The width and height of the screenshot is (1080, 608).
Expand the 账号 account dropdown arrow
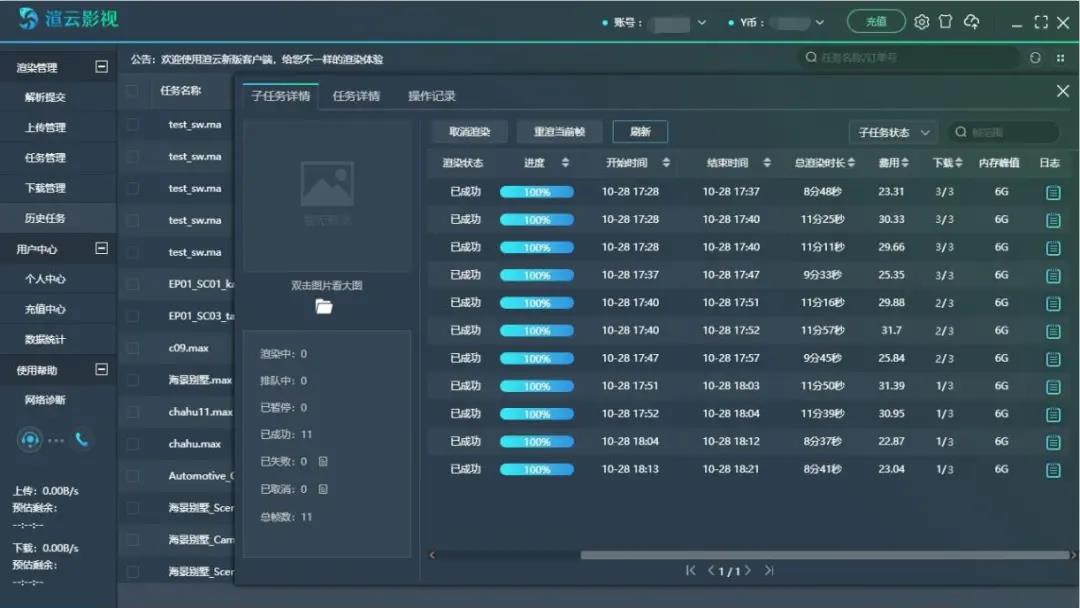pyautogui.click(x=701, y=23)
